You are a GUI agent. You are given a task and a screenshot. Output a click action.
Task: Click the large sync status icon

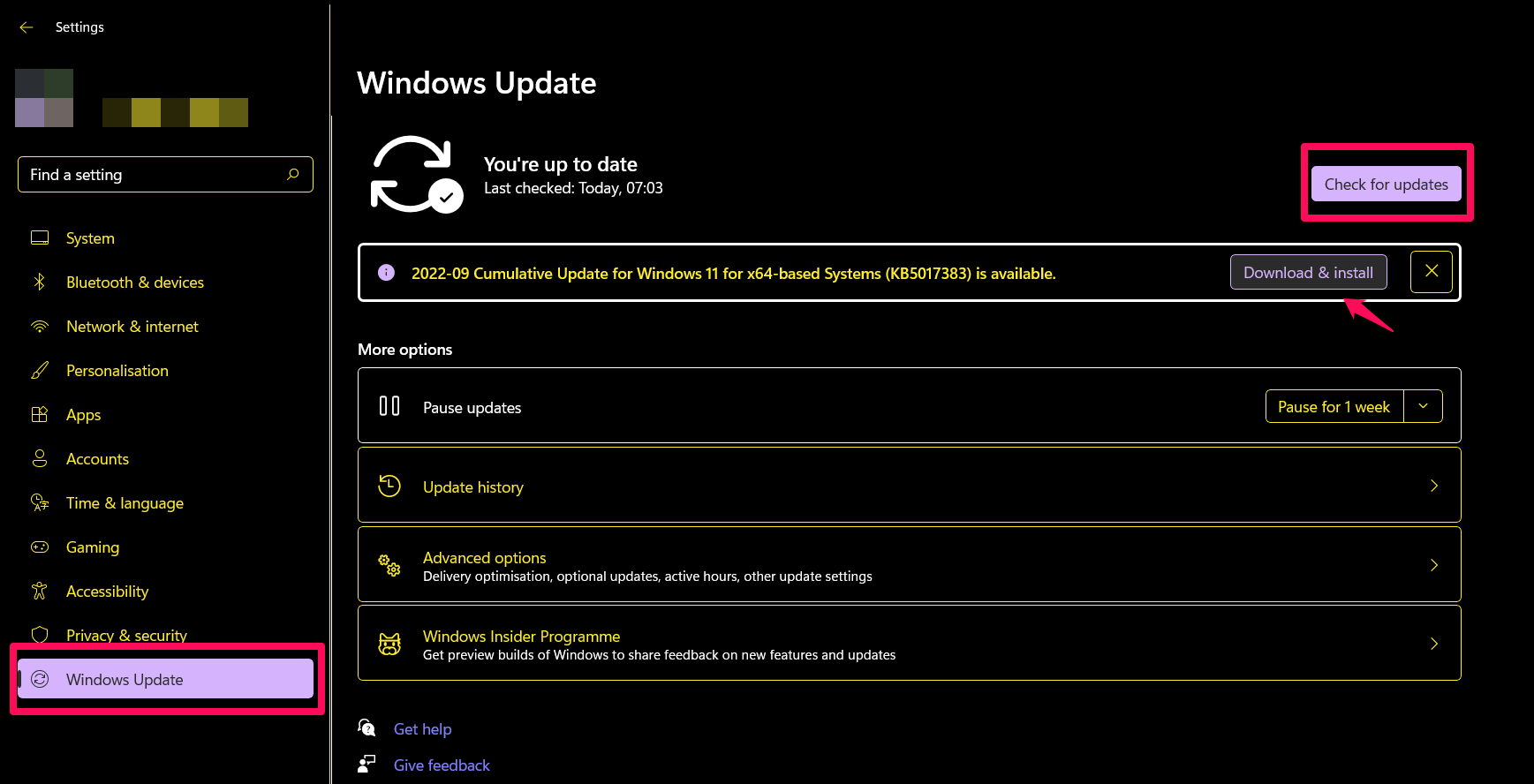[x=416, y=174]
